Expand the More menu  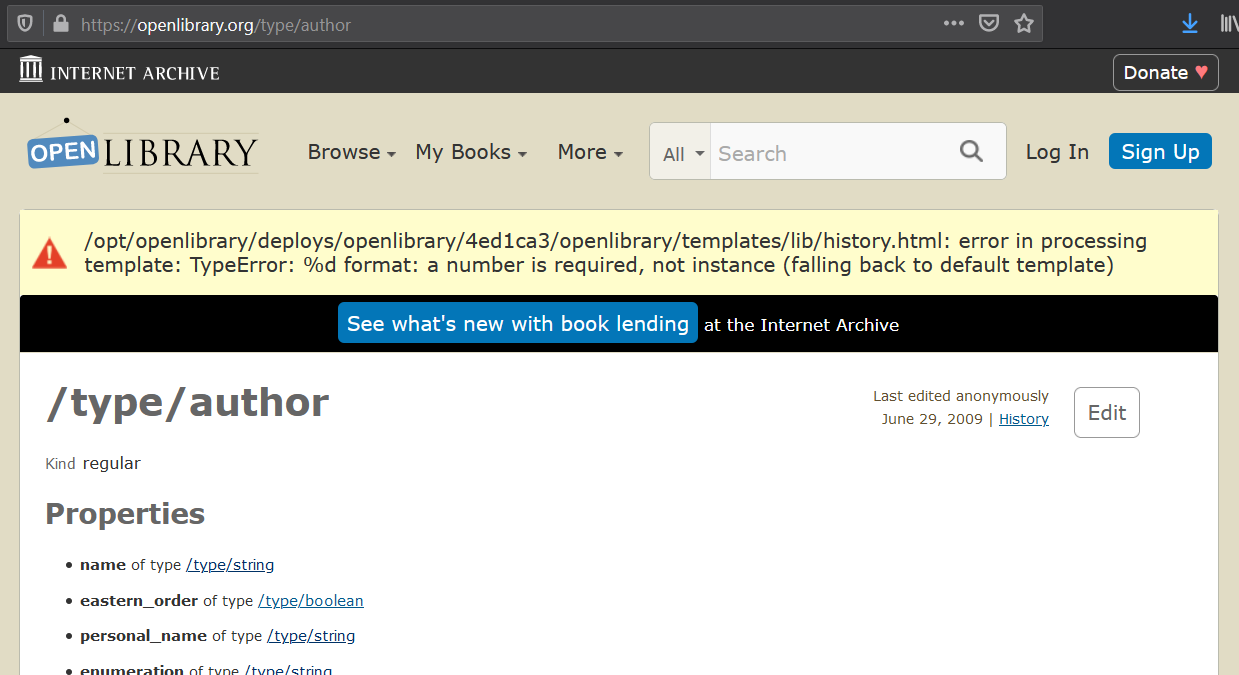pyautogui.click(x=590, y=152)
